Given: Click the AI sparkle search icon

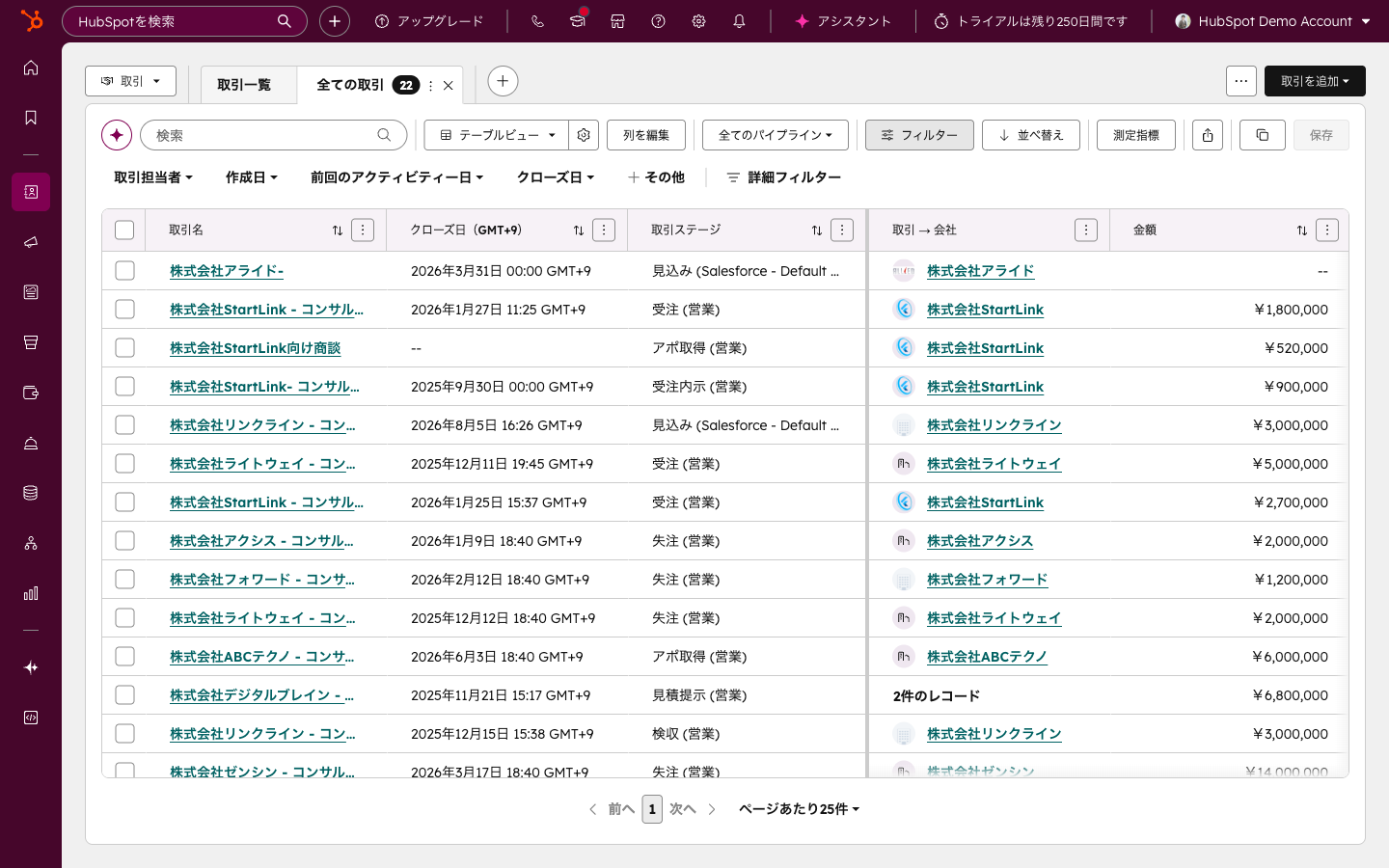Looking at the screenshot, I should (x=117, y=135).
